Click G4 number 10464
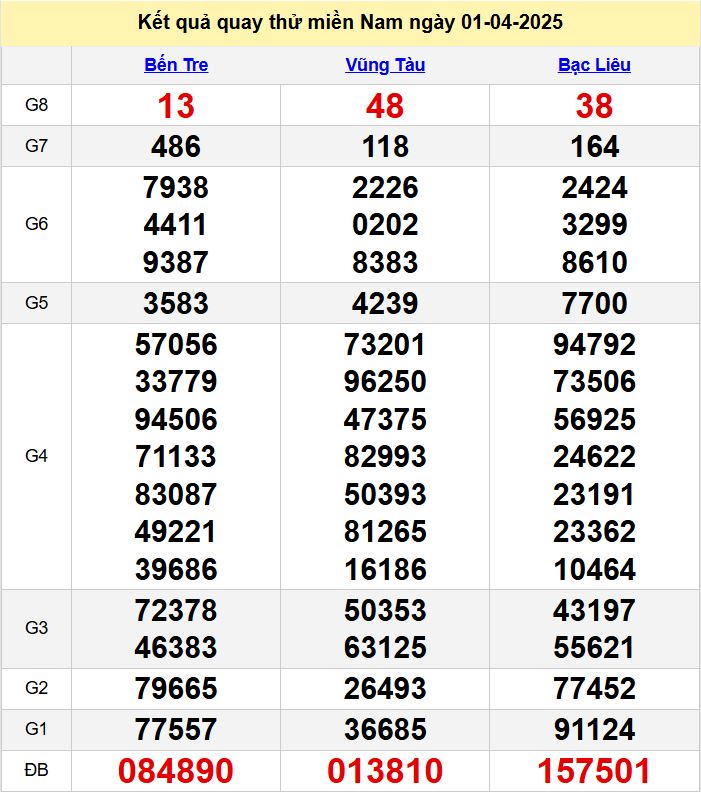 click(594, 570)
